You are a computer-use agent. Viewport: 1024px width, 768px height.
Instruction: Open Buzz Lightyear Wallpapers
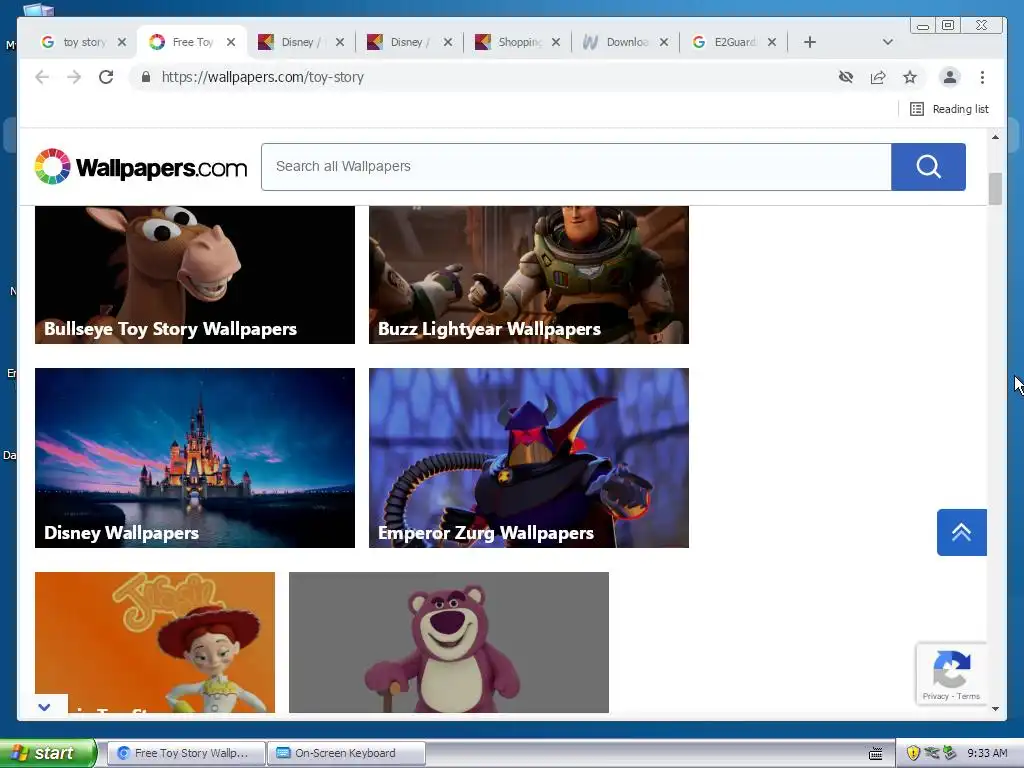(x=528, y=275)
